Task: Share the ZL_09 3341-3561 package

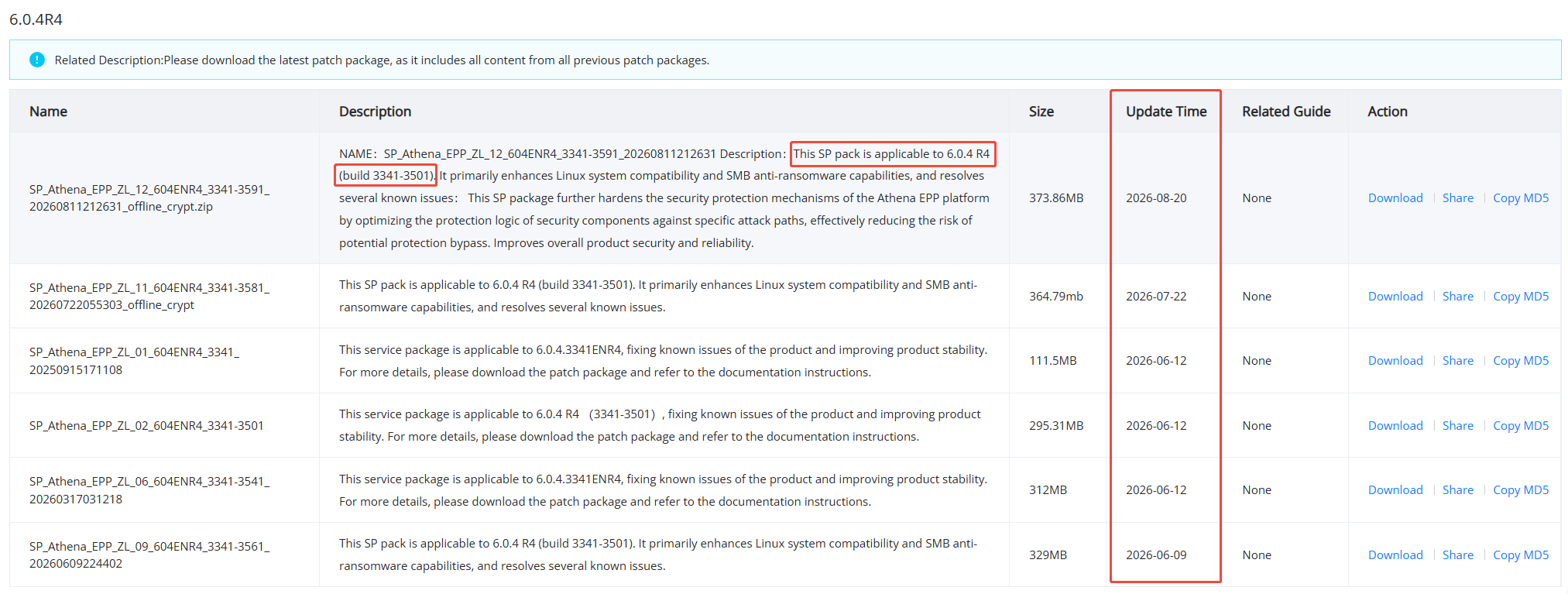Action: [x=1458, y=555]
